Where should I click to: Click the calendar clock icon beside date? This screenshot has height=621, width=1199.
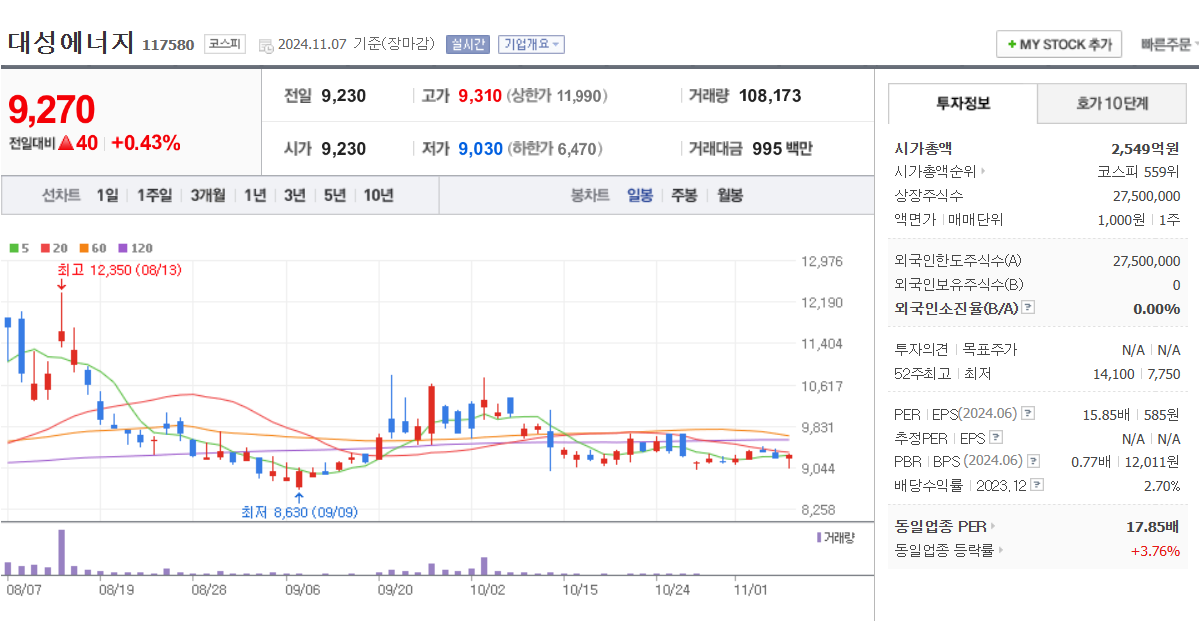[x=266, y=46]
